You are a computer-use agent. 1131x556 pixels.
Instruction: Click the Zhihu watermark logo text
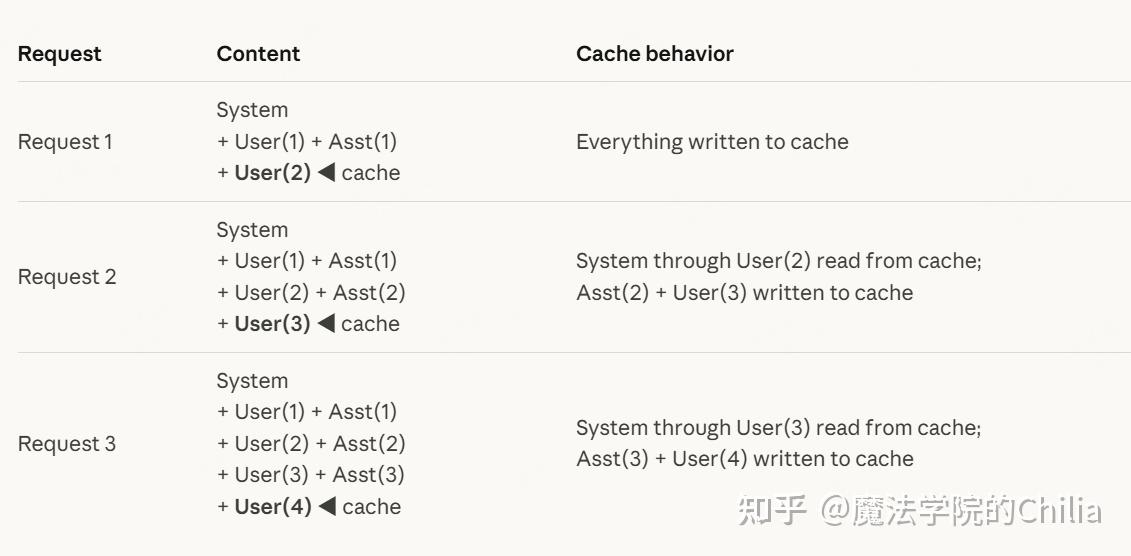point(772,511)
